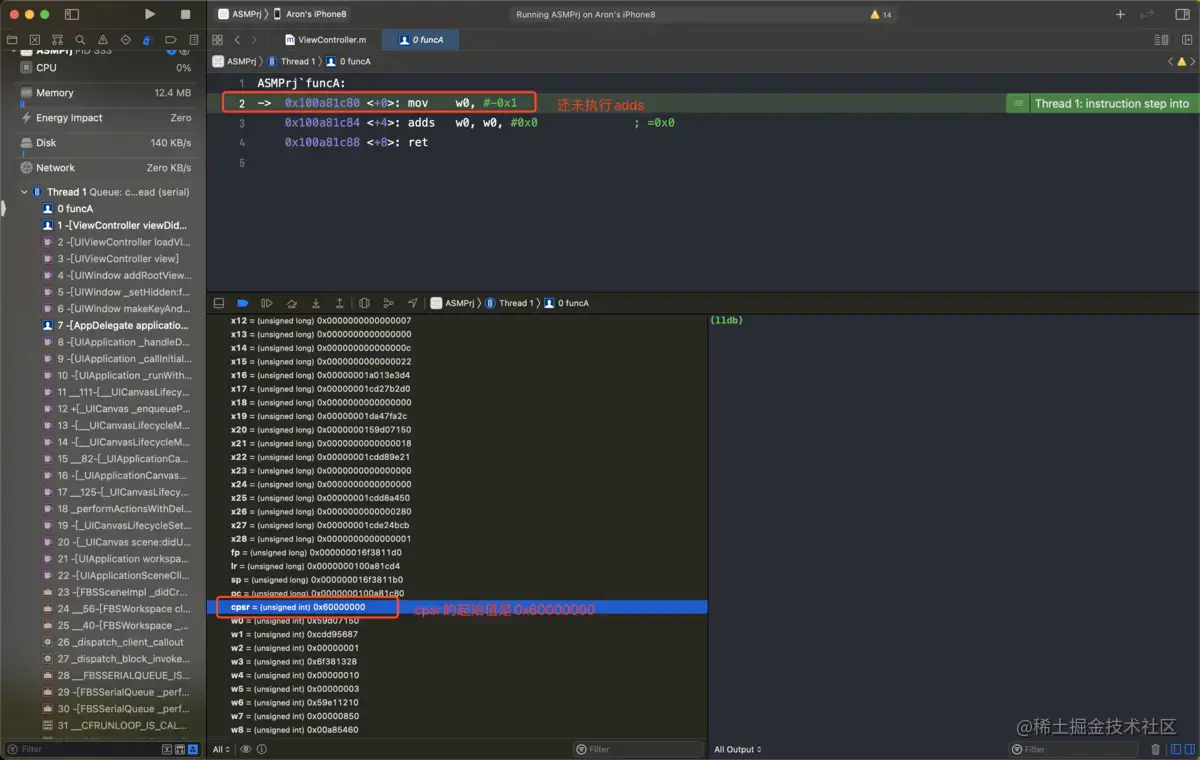This screenshot has height=760, width=1200.
Task: Click the console Filter field
Action: [x=1074, y=749]
